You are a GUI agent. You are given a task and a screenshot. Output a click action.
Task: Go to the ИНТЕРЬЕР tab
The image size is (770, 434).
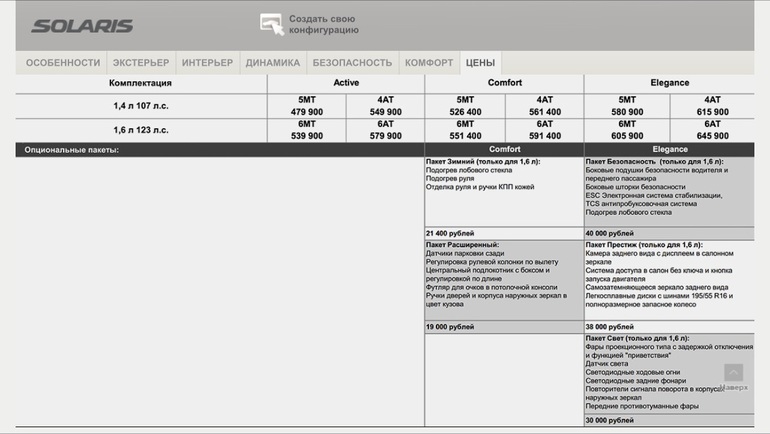[207, 63]
